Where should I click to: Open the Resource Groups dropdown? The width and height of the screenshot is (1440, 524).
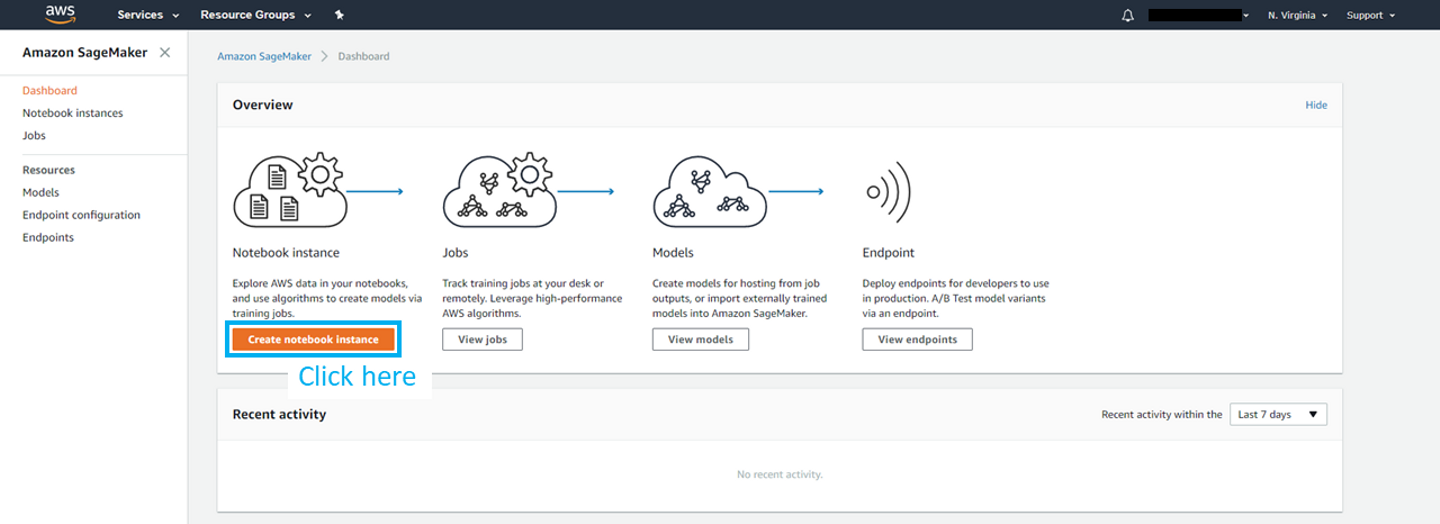256,15
